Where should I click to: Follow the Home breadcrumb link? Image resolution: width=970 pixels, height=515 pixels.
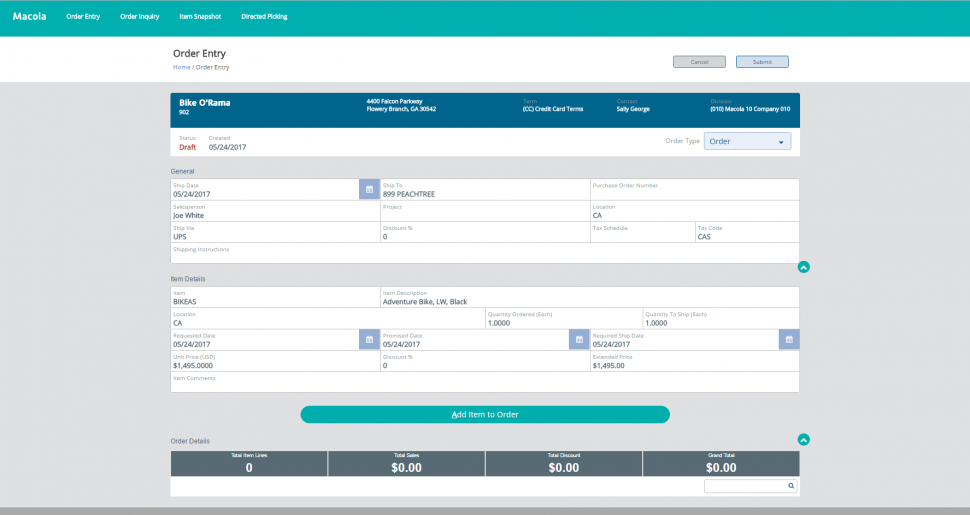pyautogui.click(x=181, y=67)
